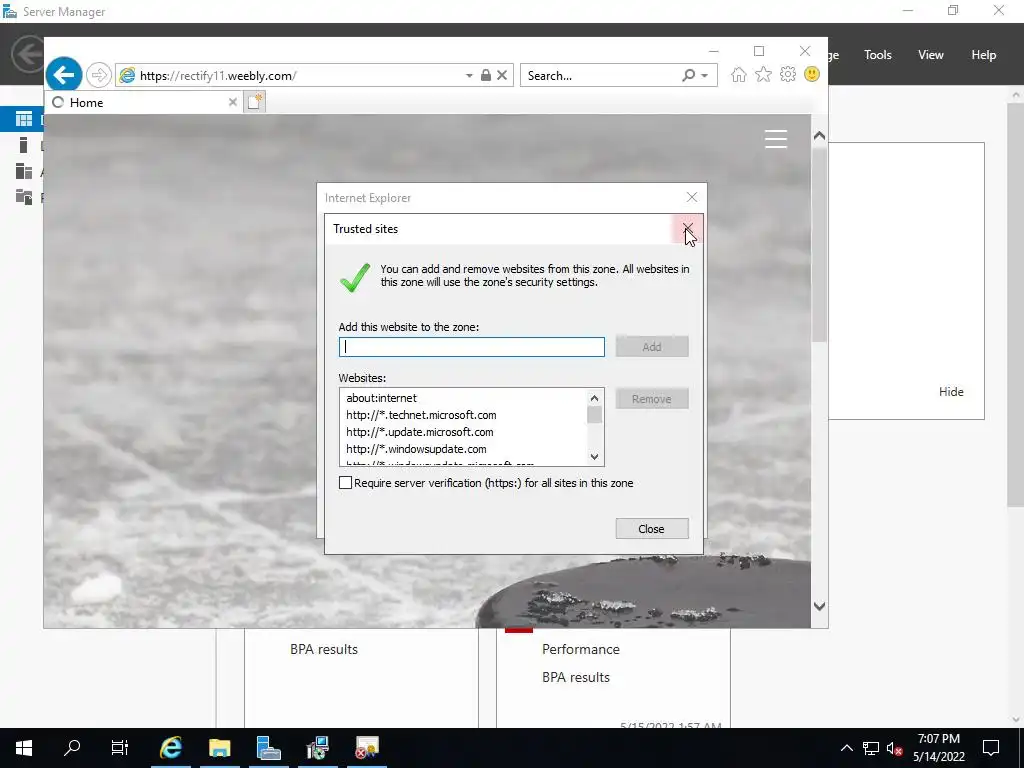Click webpage scrollbar up arrow
1024x768 pixels.
click(x=819, y=136)
